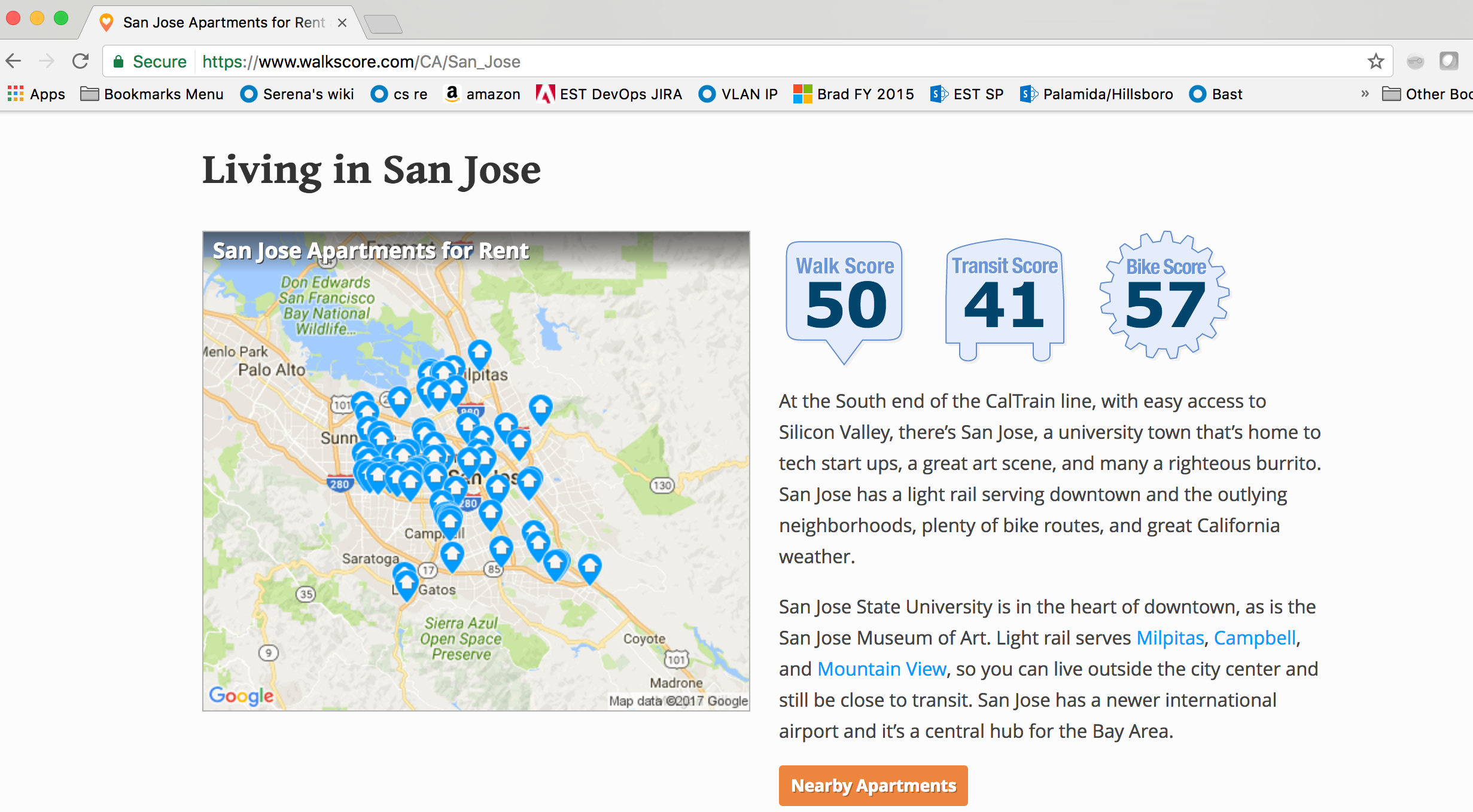Open the VLAN IP bookmark
The image size is (1473, 812).
pos(738,94)
